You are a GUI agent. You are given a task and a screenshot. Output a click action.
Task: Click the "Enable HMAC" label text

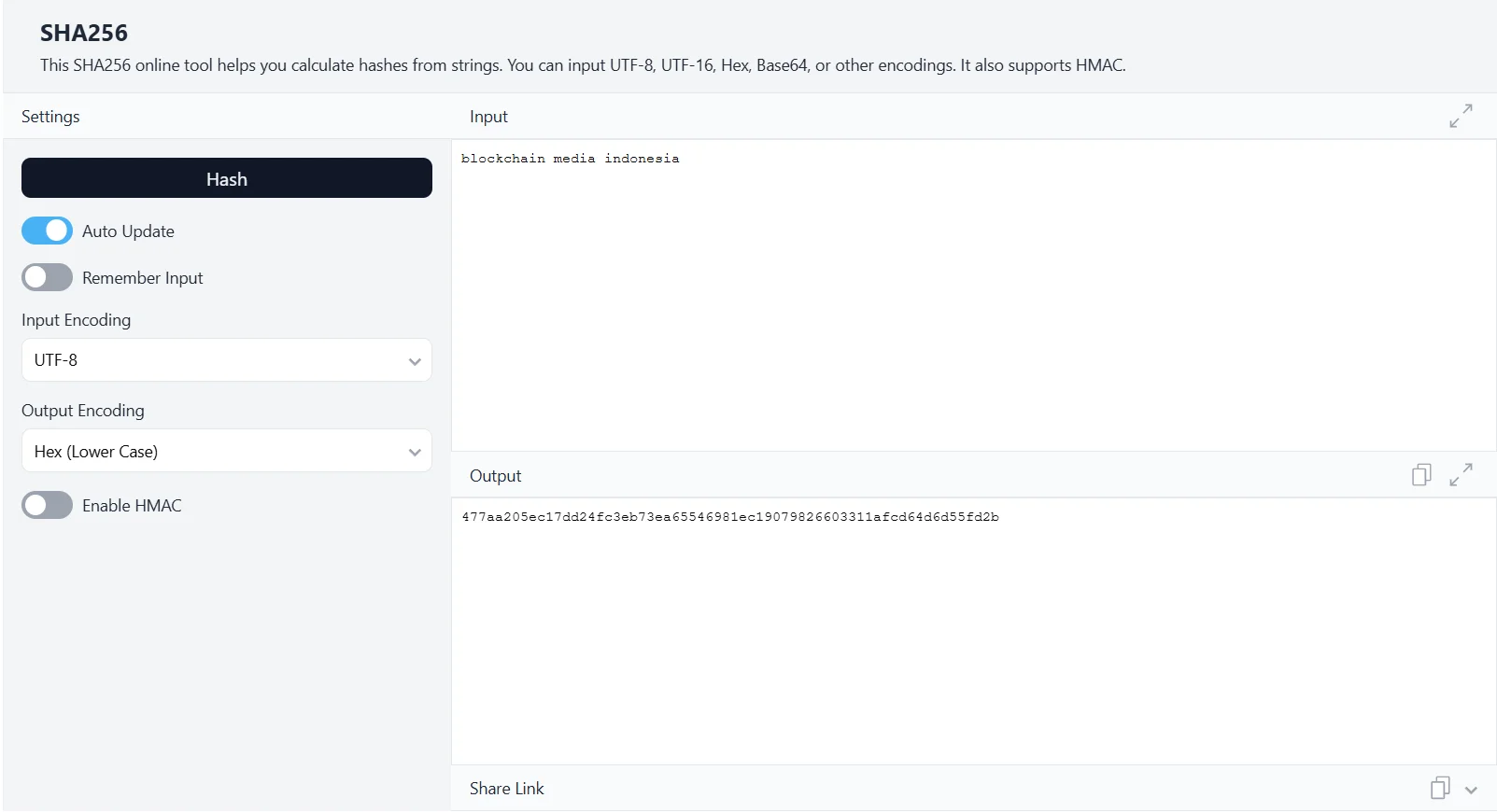(x=132, y=506)
